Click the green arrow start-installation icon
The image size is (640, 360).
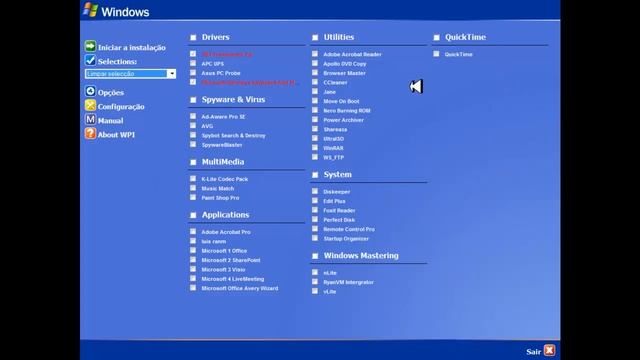tap(90, 47)
